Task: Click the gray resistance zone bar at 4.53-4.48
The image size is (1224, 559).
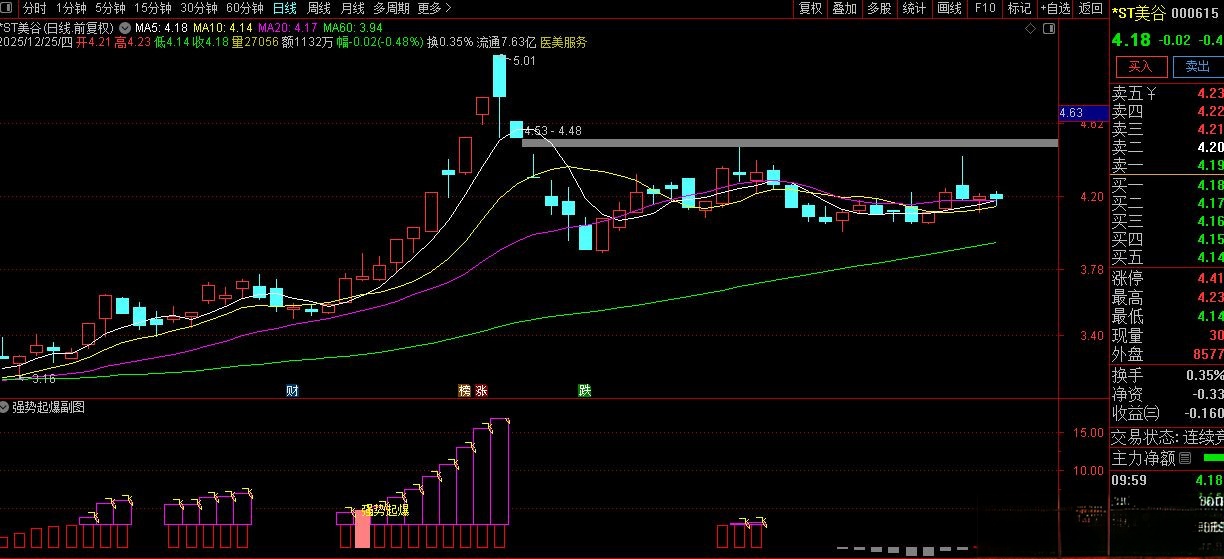Action: 789,143
